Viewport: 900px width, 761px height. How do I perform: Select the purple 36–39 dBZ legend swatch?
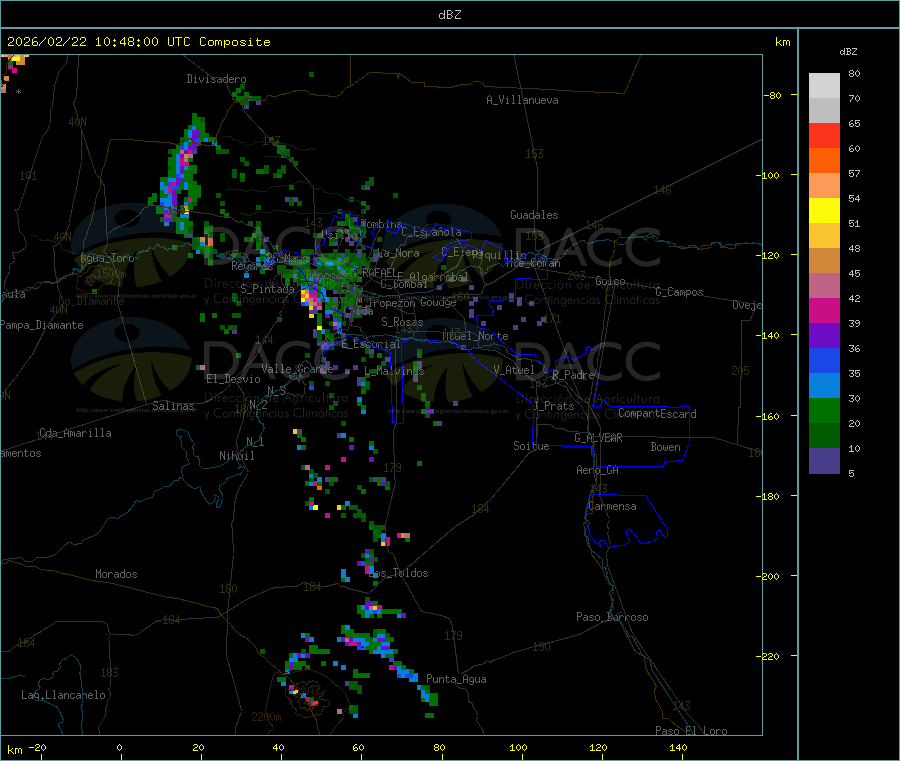click(x=824, y=336)
